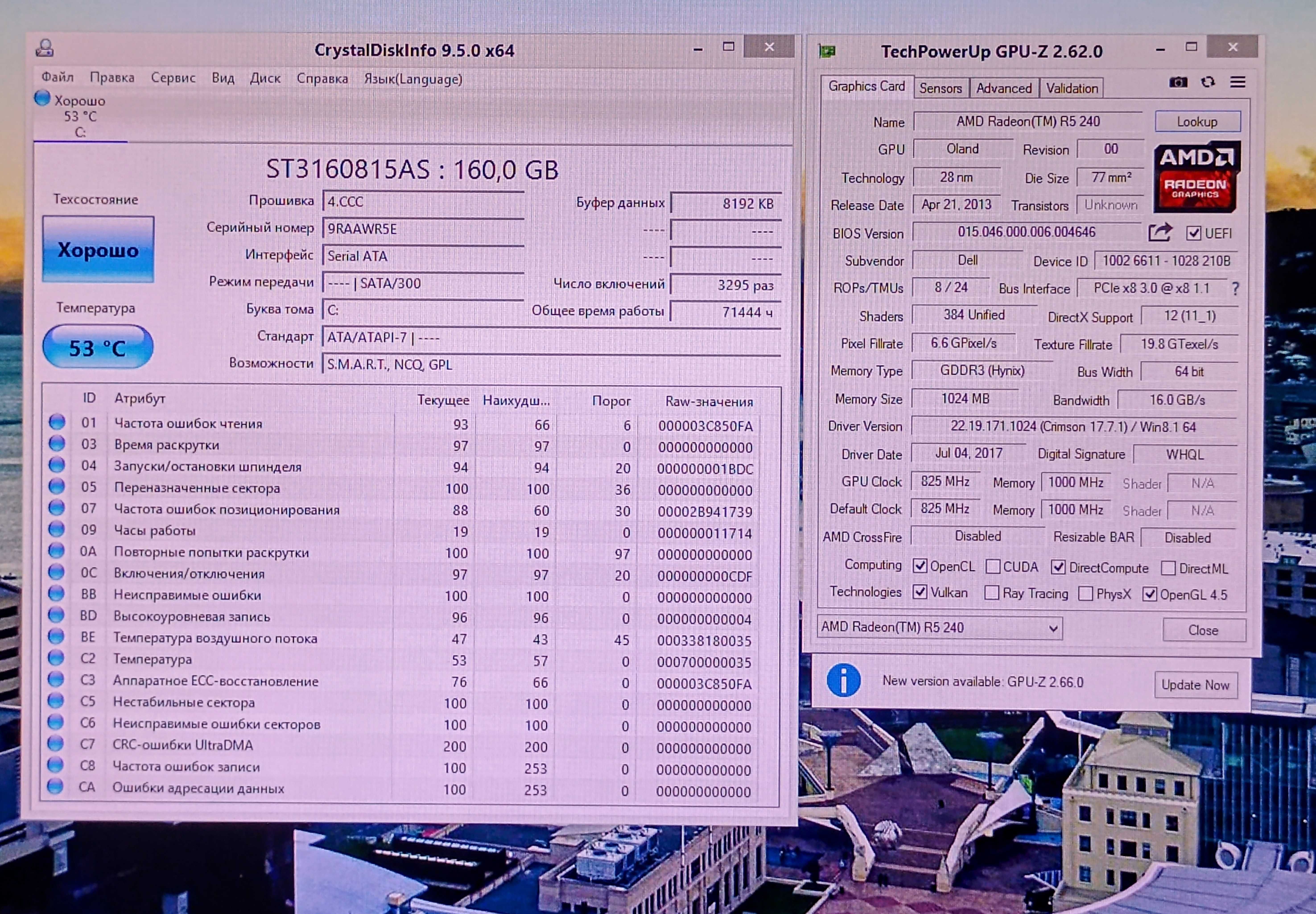Click the blue Хорошо health status button
Viewport: 1316px width, 914px height.
click(98, 249)
